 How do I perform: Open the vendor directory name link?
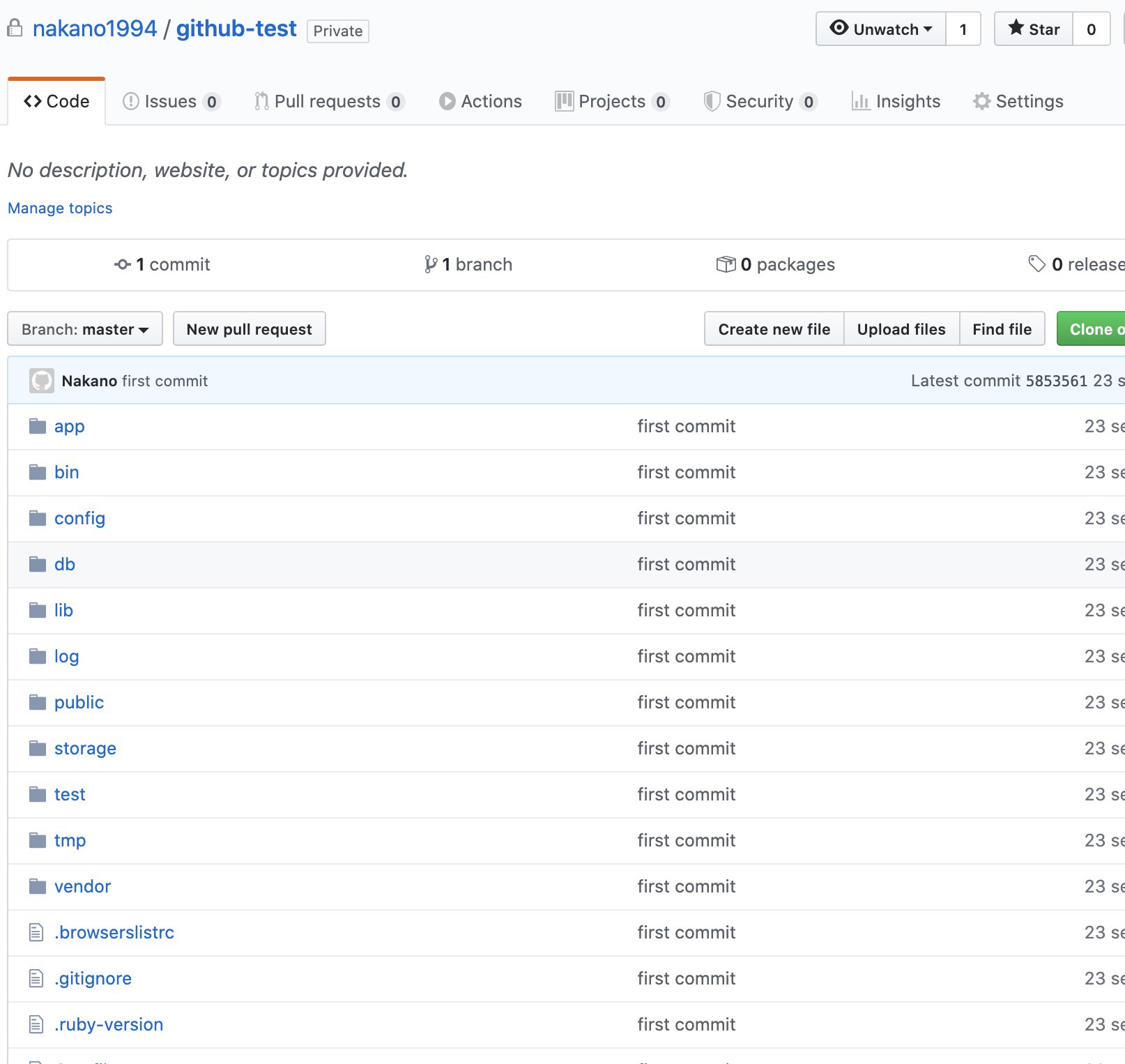pos(82,886)
